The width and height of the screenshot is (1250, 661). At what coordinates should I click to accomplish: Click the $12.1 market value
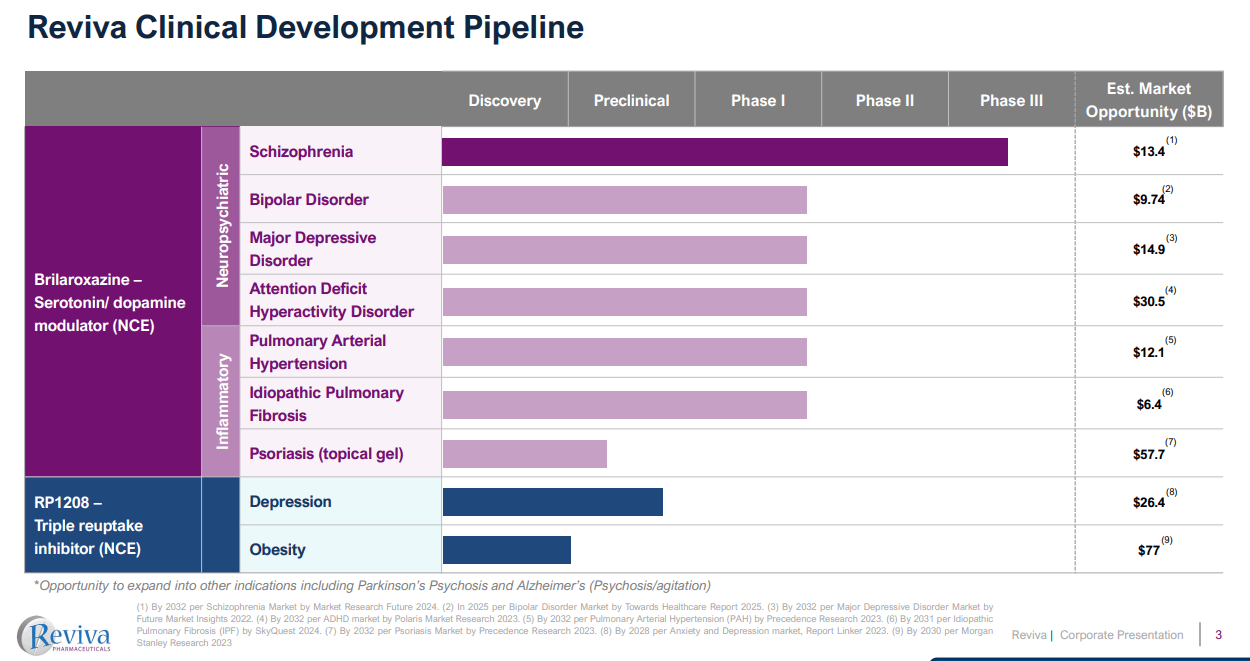point(1149,352)
